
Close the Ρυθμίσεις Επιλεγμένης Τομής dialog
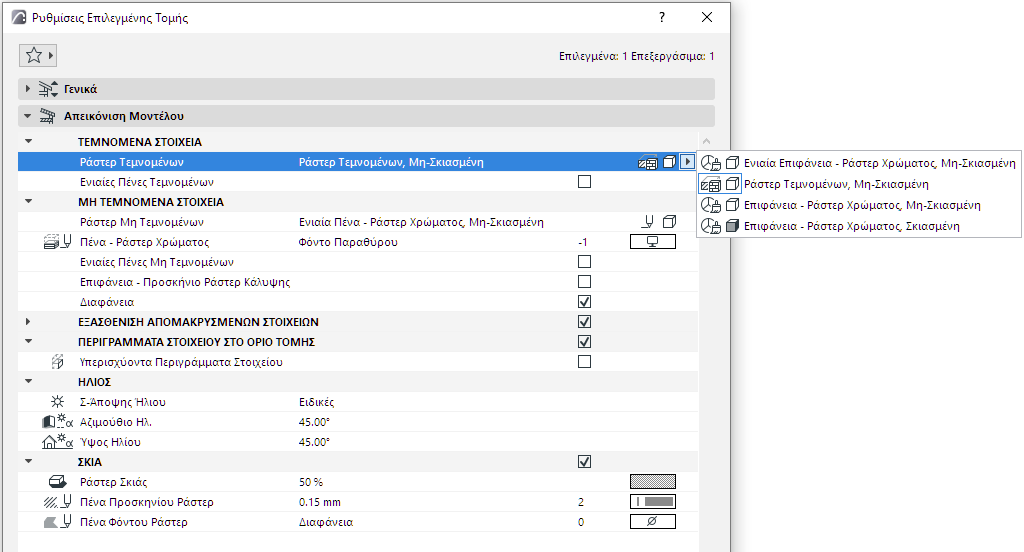[x=707, y=18]
